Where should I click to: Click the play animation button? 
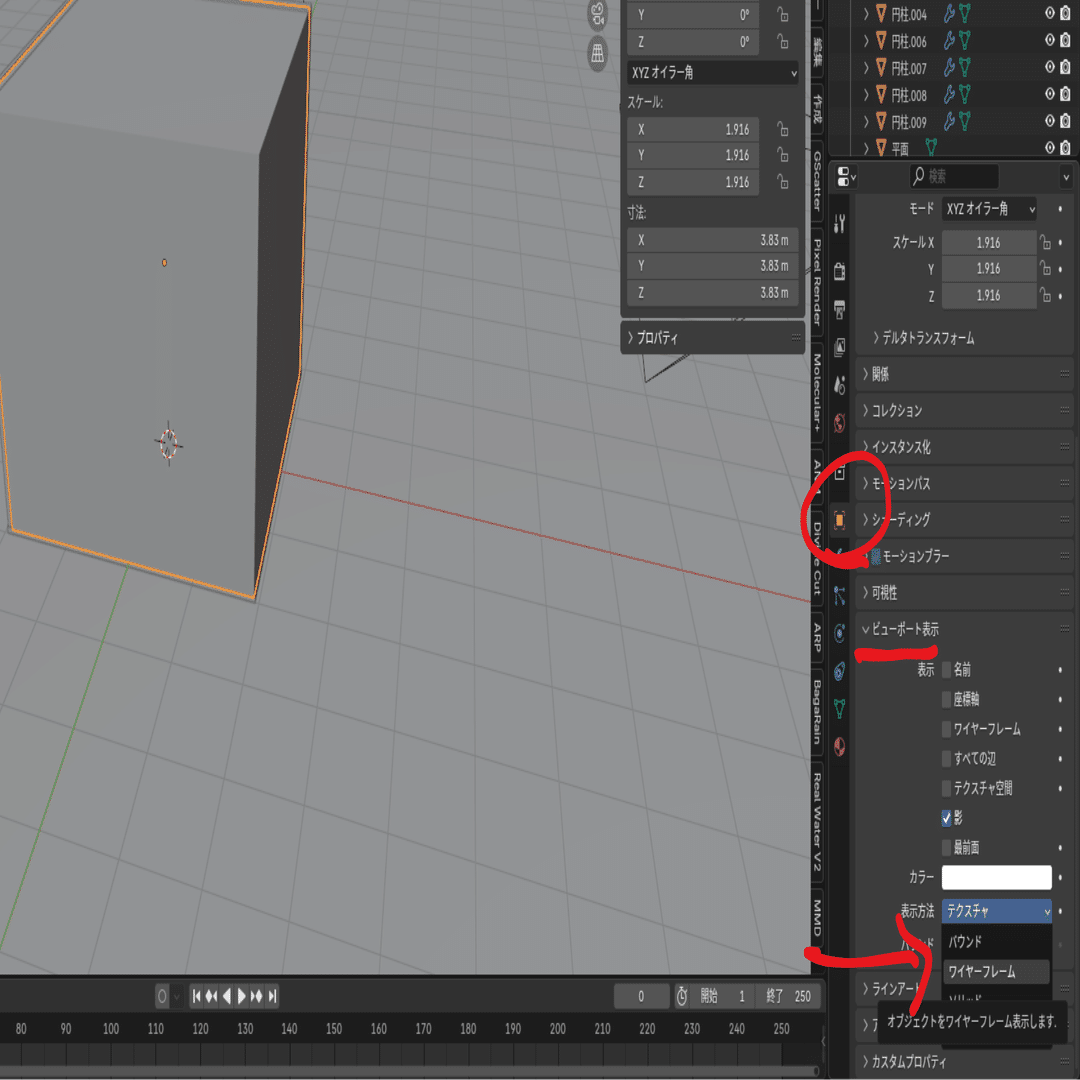click(242, 996)
